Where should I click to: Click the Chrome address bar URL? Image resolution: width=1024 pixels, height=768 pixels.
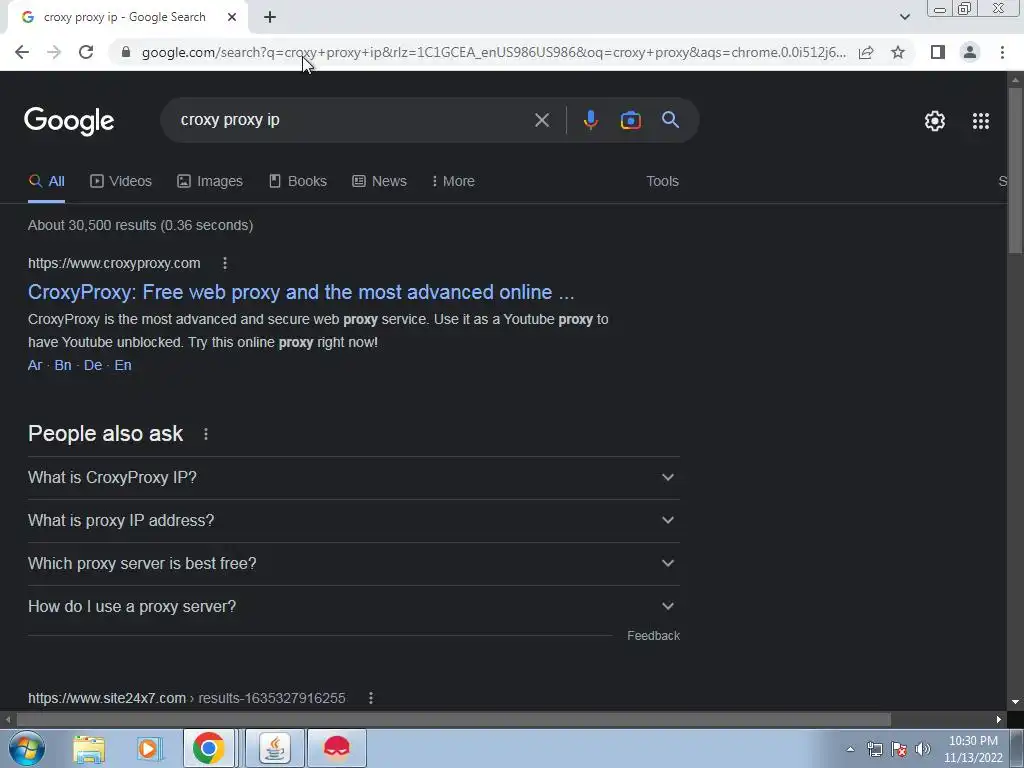pos(494,52)
